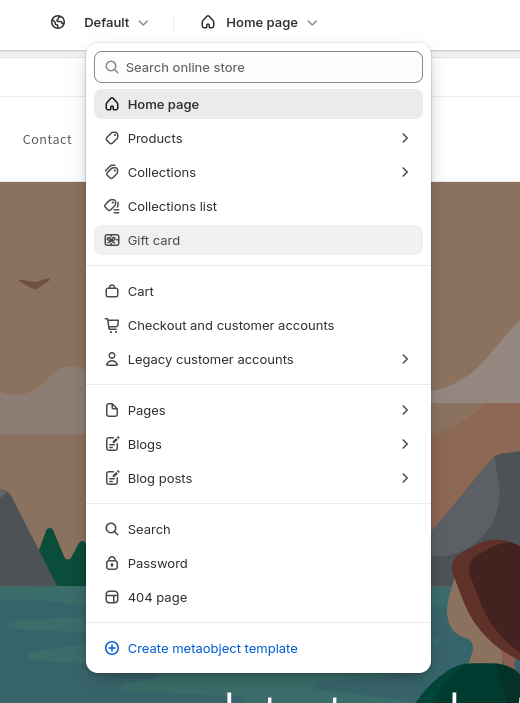Viewport: 520px width, 703px height.
Task: Open the Cart template
Action: [x=258, y=291]
